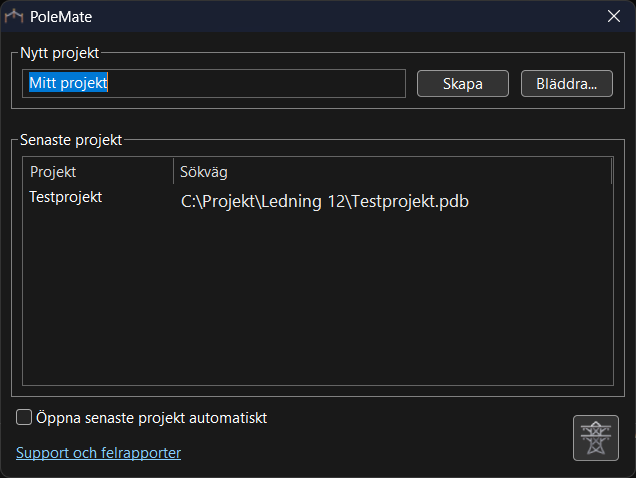
Task: Enable 'Öppna senaste projekt automatiskt' checkbox
Action: (24, 417)
